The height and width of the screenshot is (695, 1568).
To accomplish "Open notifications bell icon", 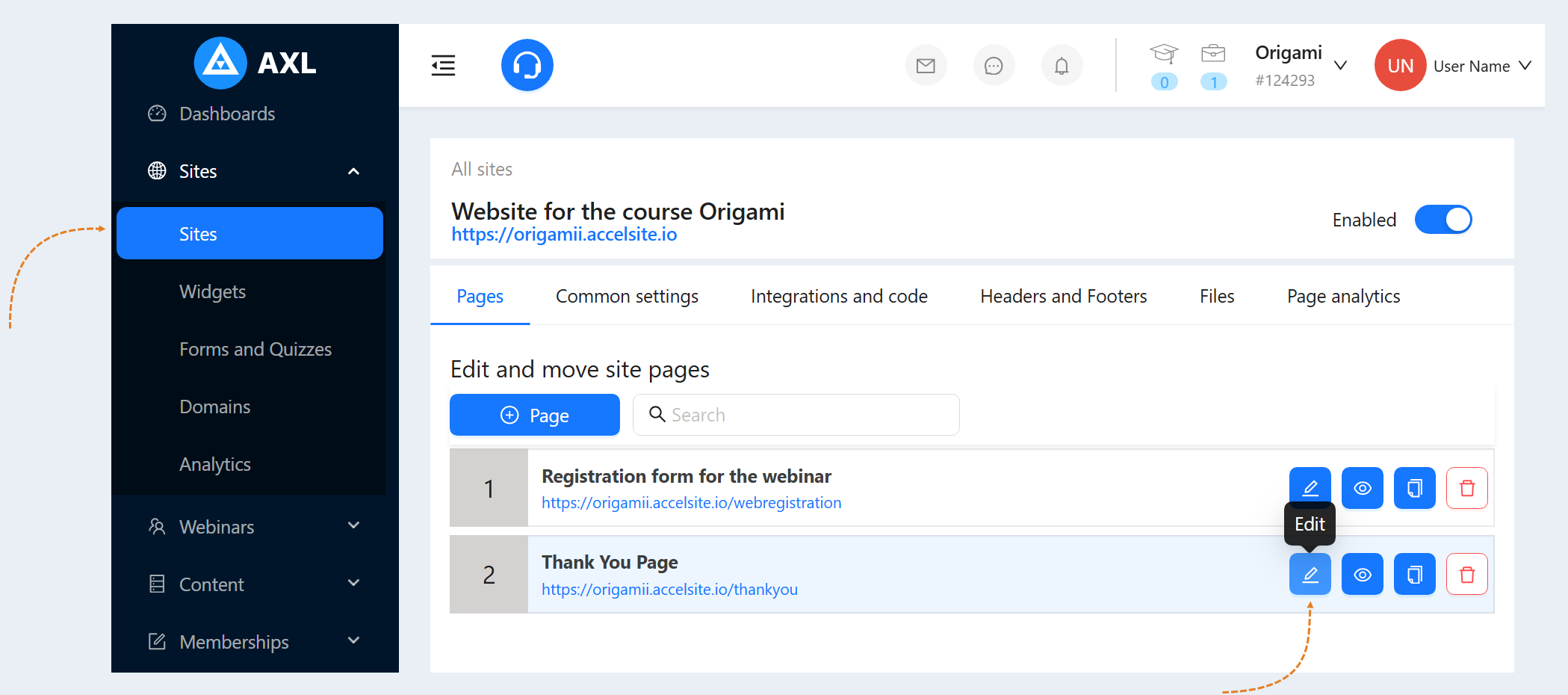I will [x=1062, y=66].
